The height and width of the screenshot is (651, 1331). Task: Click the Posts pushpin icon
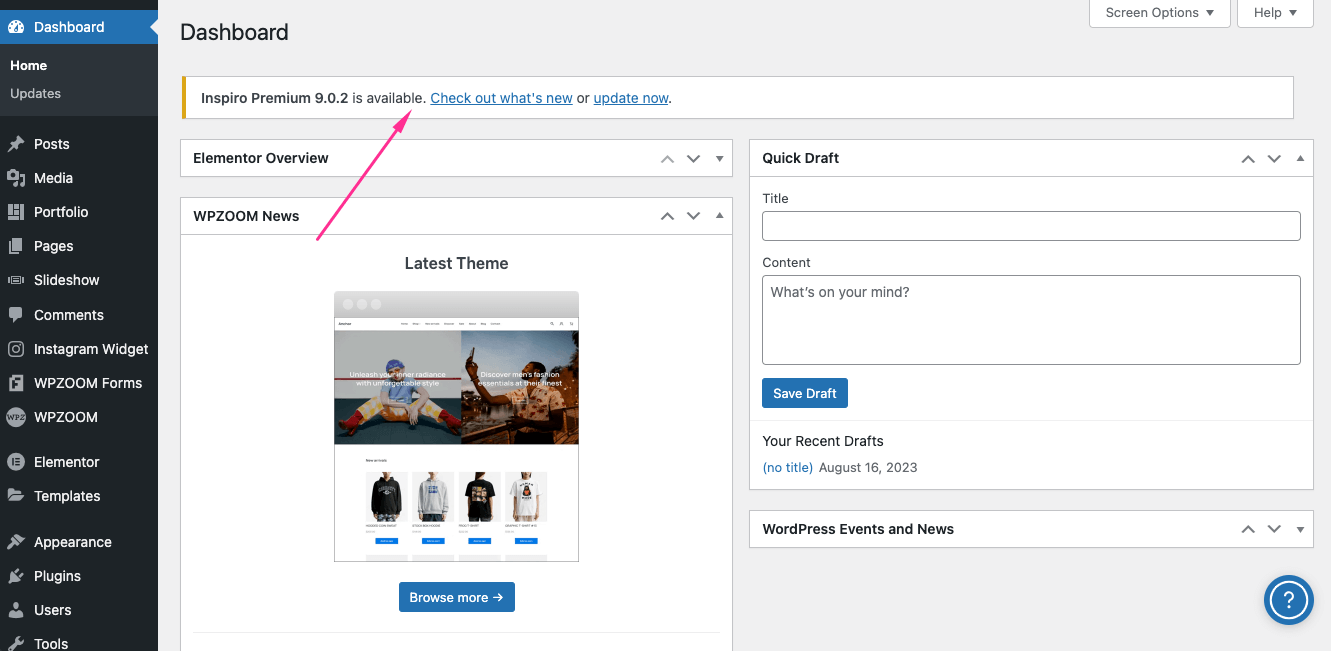click(16, 144)
